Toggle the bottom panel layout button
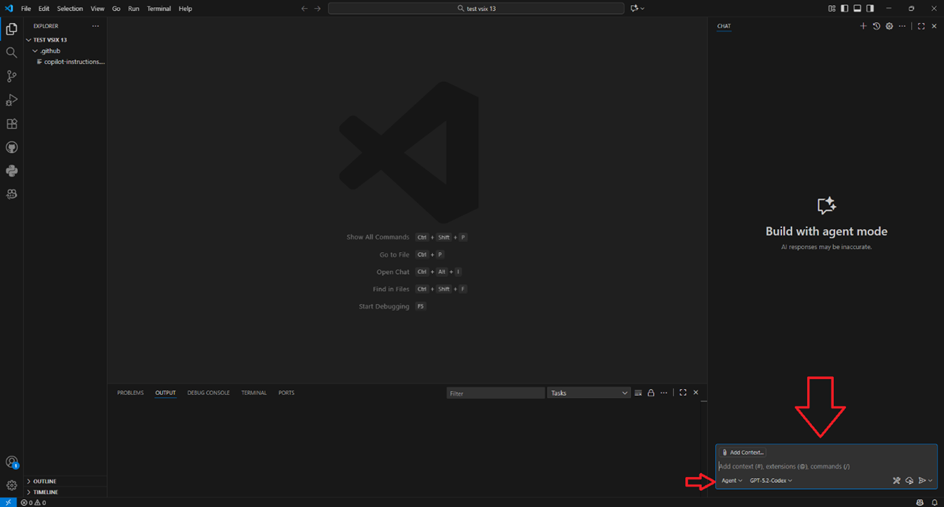944x507 pixels. coord(857,8)
